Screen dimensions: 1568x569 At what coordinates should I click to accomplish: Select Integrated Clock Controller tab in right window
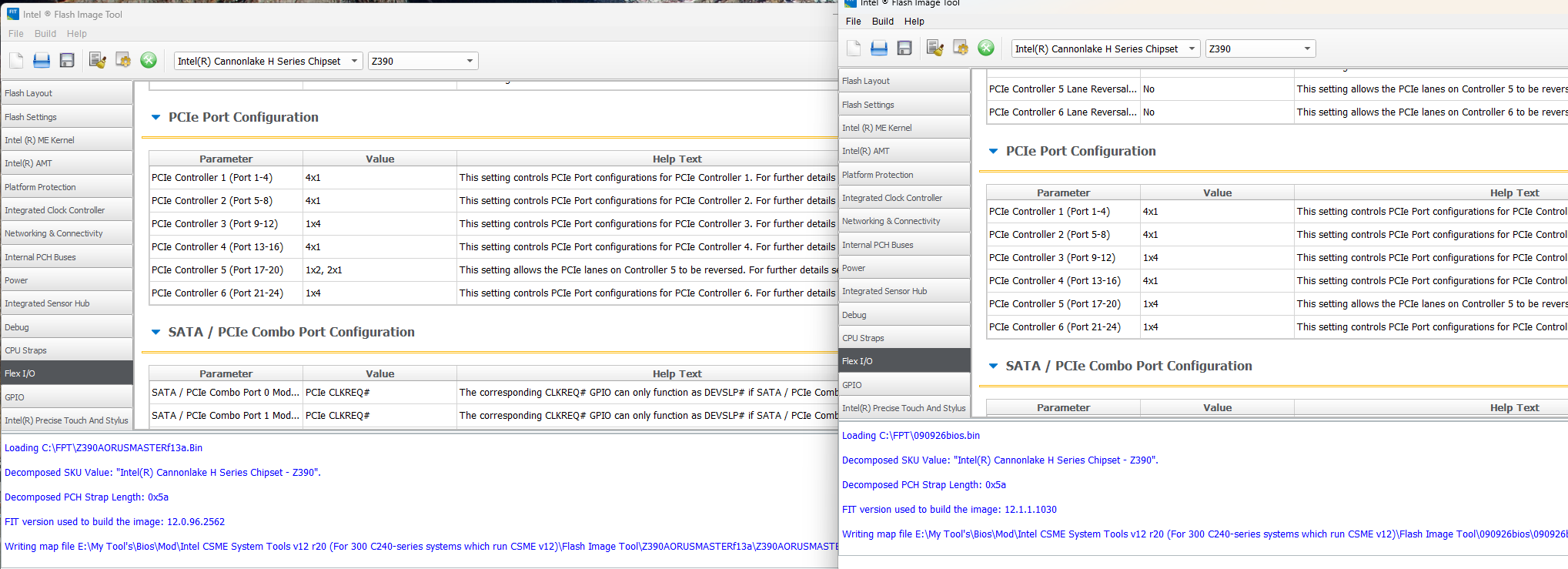click(x=904, y=198)
